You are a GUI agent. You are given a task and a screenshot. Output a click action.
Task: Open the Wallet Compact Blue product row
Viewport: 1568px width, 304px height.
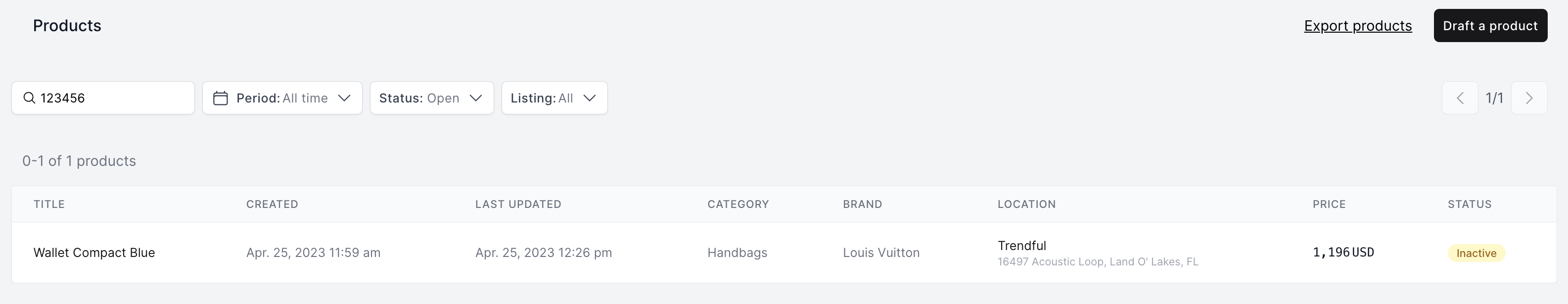784,252
